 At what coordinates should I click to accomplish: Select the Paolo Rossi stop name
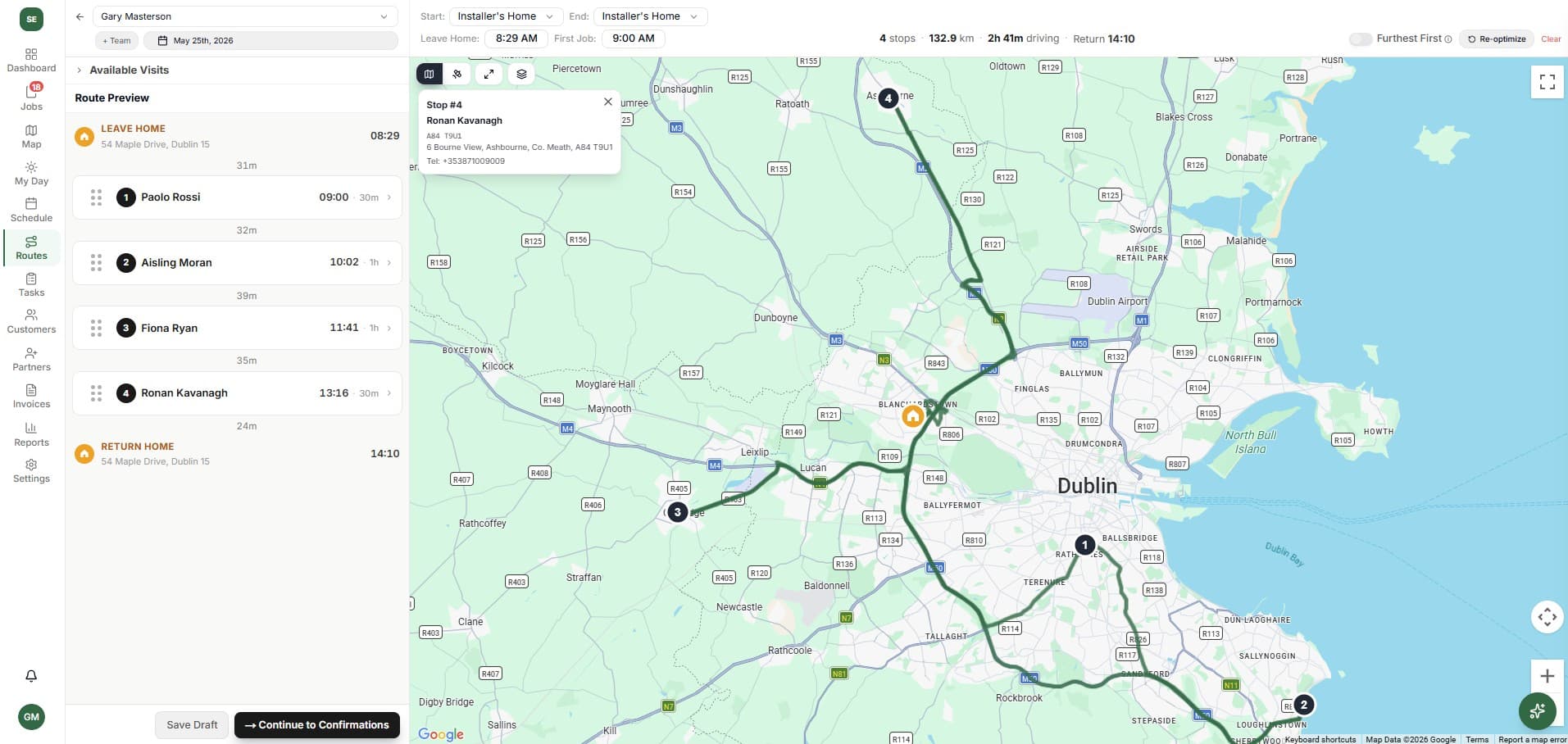click(x=170, y=197)
